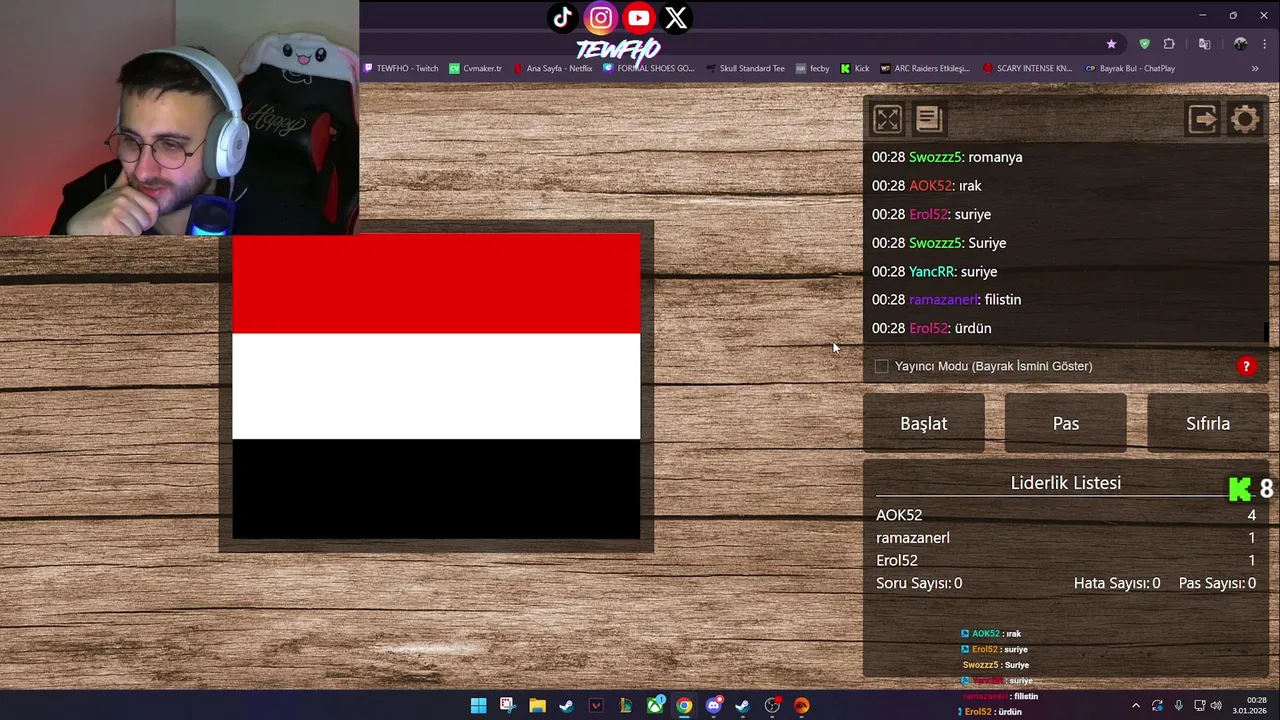Open the TEWFHO - Twitch bookmark
1280x720 pixels.
tap(400, 68)
